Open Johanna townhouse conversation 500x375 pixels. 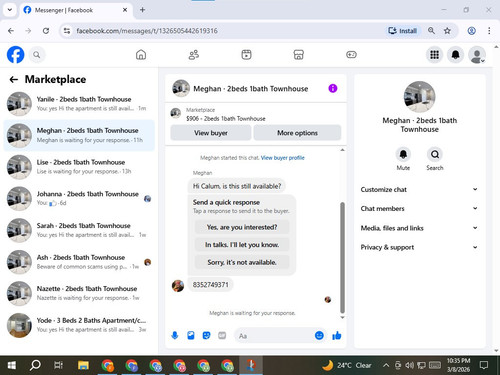pos(79,198)
